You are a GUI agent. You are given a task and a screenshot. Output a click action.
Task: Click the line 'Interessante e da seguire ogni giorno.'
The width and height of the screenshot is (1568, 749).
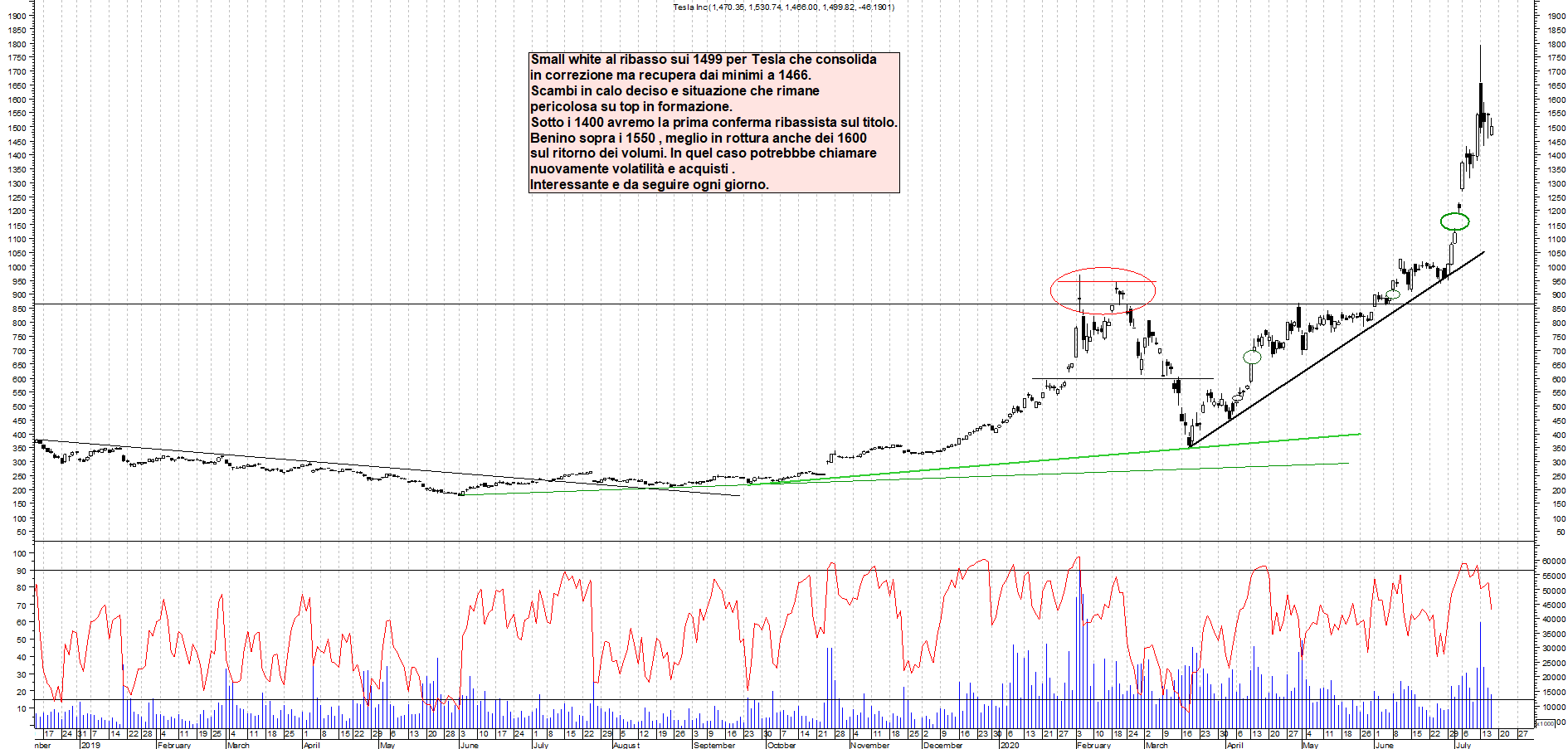(x=650, y=185)
